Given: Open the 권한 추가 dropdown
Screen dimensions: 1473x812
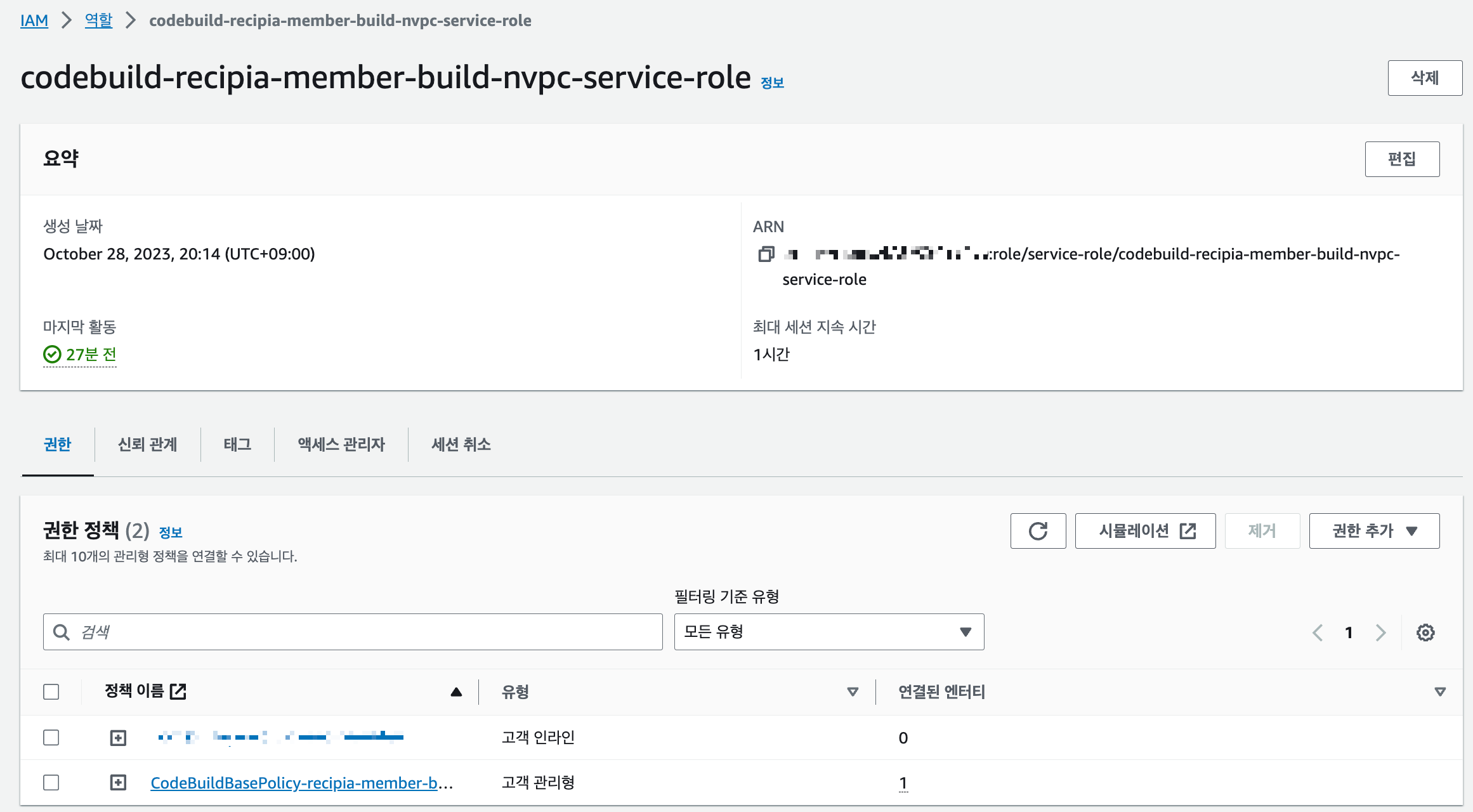Looking at the screenshot, I should click(x=1374, y=531).
